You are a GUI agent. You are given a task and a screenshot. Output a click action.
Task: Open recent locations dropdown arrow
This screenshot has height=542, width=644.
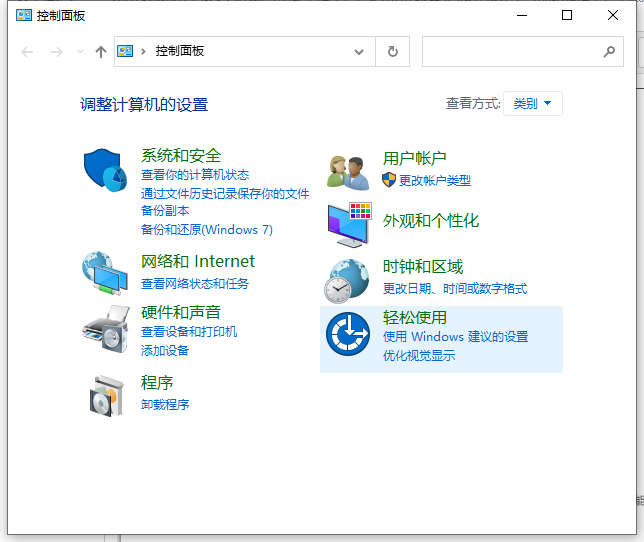[x=80, y=51]
